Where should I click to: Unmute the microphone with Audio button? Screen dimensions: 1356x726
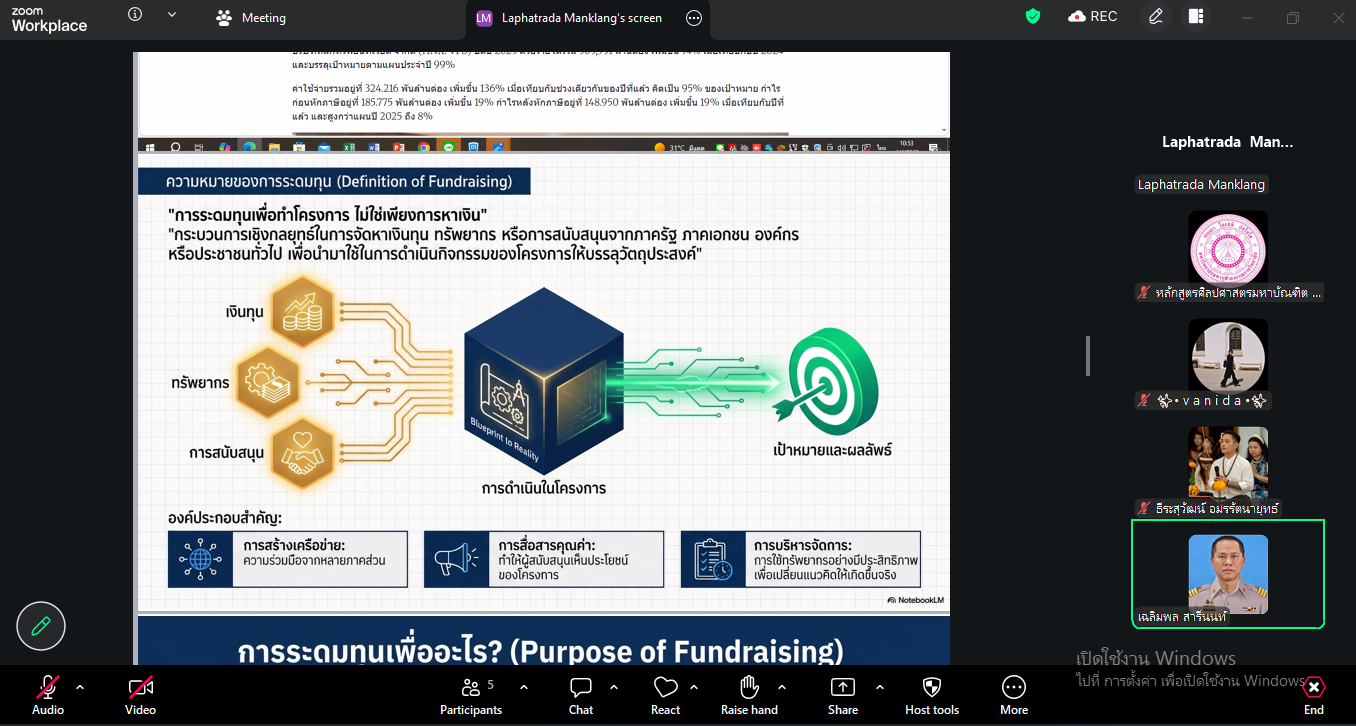(x=48, y=695)
